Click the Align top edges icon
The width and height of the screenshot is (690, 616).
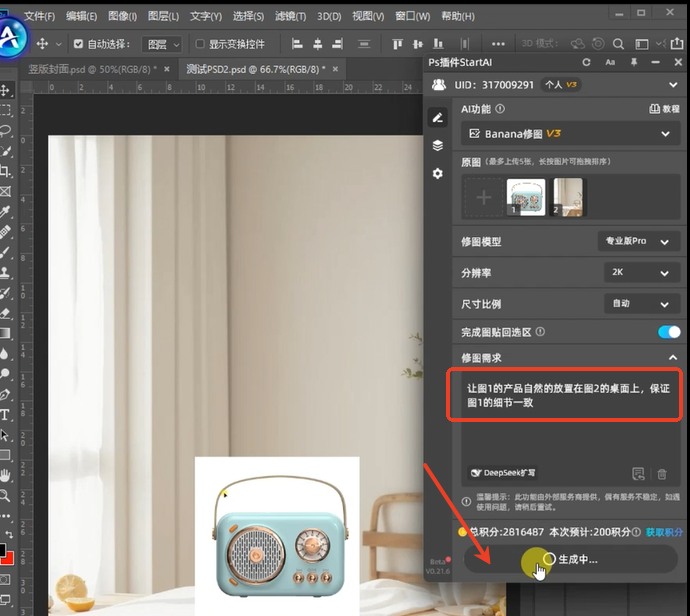pos(397,44)
